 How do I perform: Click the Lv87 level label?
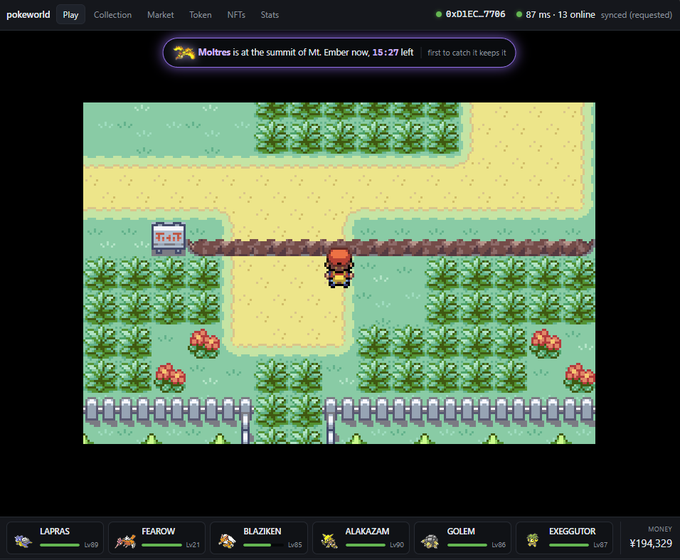(601, 545)
